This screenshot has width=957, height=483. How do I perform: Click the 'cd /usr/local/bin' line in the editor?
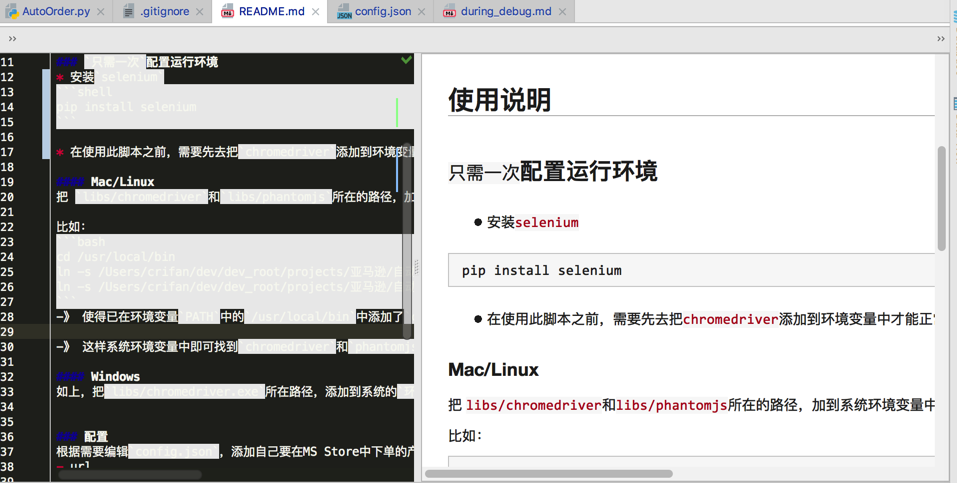(x=116, y=256)
